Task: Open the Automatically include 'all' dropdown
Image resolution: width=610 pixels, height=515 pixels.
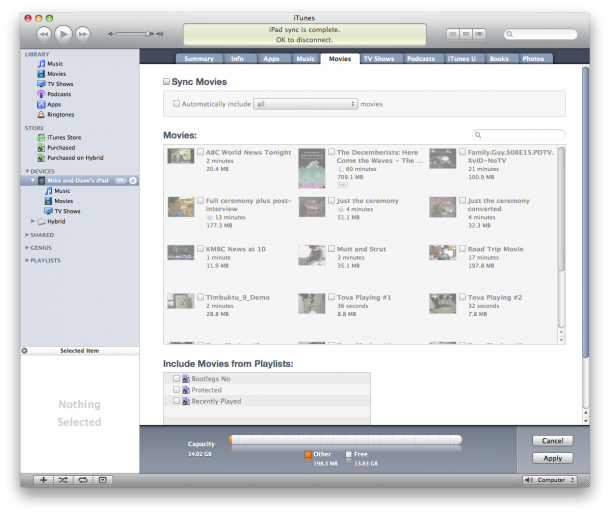Action: tap(305, 104)
